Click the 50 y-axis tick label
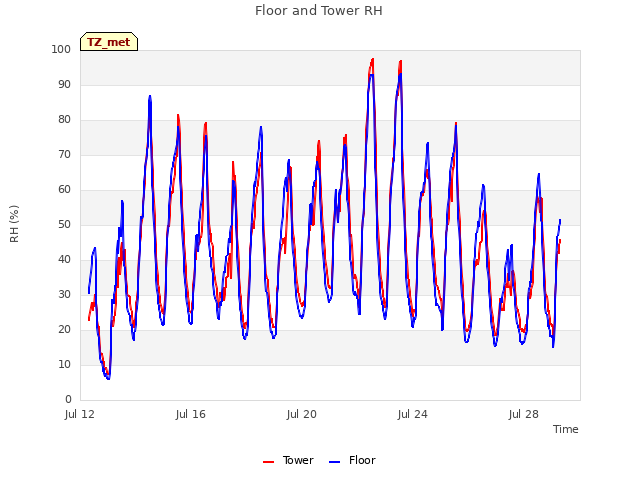This screenshot has height=480, width=640. (64, 224)
